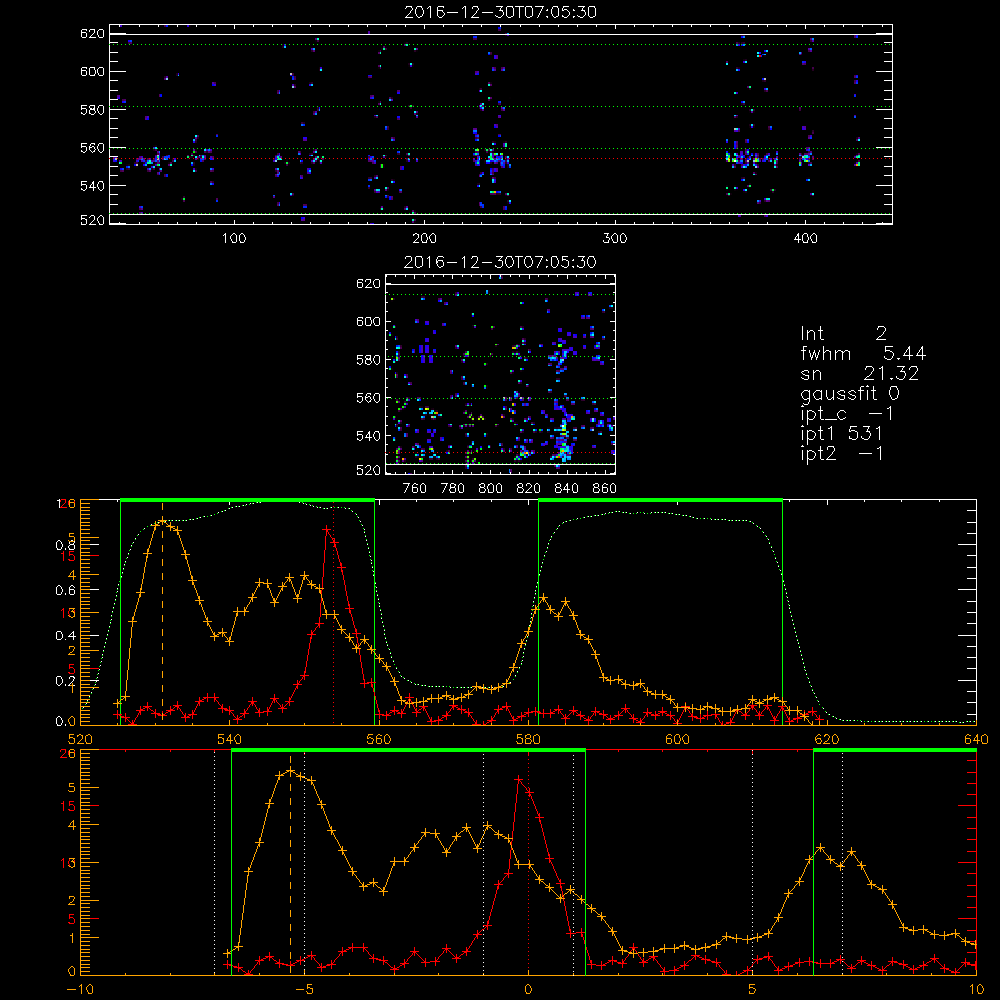Screen dimensions: 1000x1000
Task: Click x-axis label 600 on profile plot
Action: coord(677,739)
